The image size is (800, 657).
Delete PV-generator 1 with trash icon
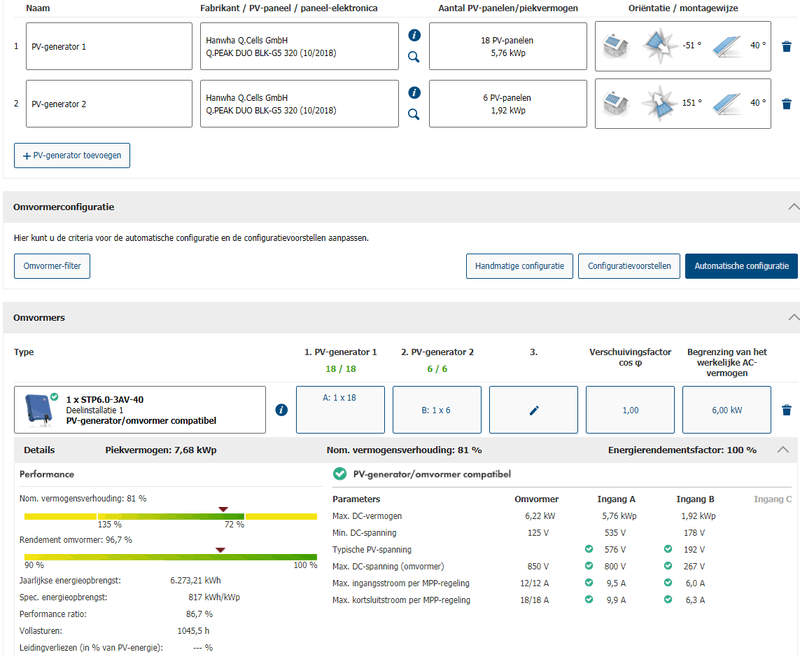coord(786,46)
